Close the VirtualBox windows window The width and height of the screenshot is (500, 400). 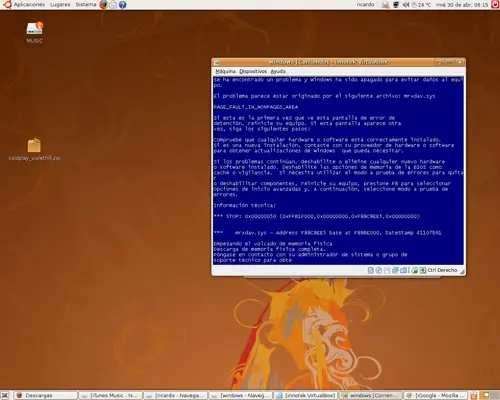coord(460,62)
